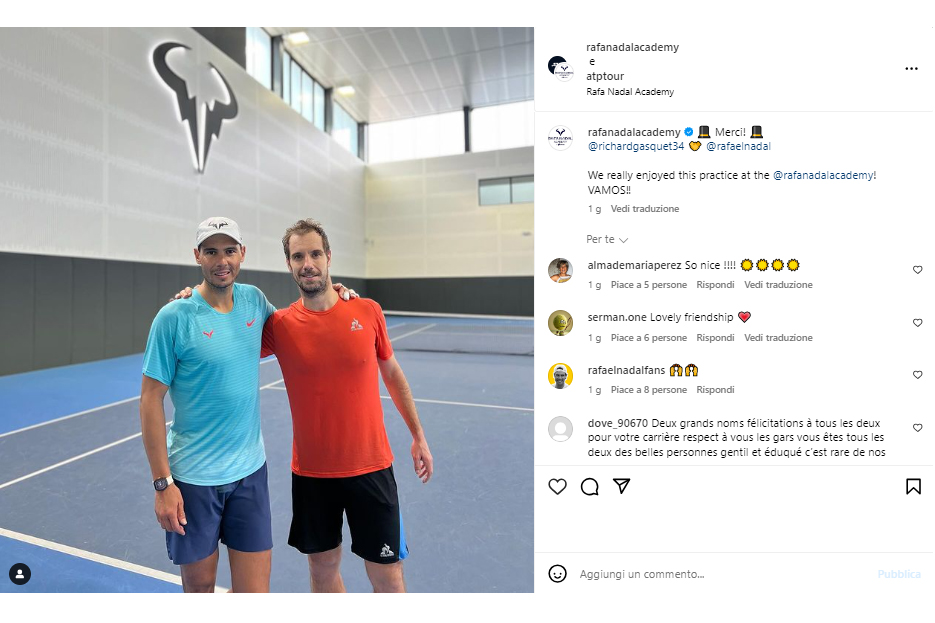The height and width of the screenshot is (623, 935).
Task: Save post with bookmark icon
Action: (x=913, y=486)
